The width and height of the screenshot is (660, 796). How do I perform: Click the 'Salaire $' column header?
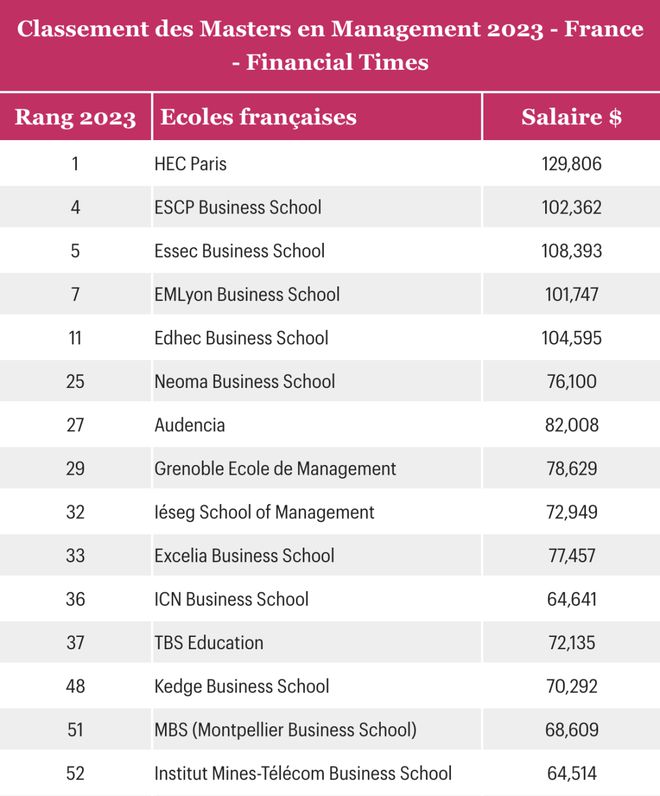571,117
